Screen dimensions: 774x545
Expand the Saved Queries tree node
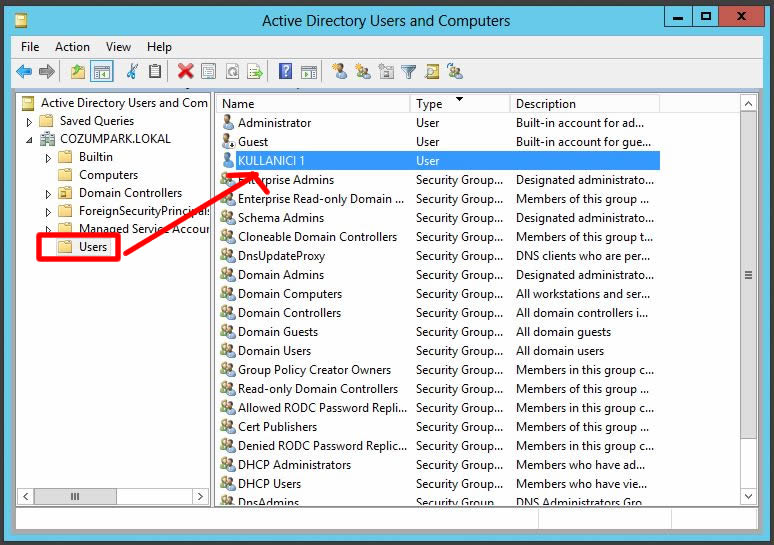[x=30, y=121]
